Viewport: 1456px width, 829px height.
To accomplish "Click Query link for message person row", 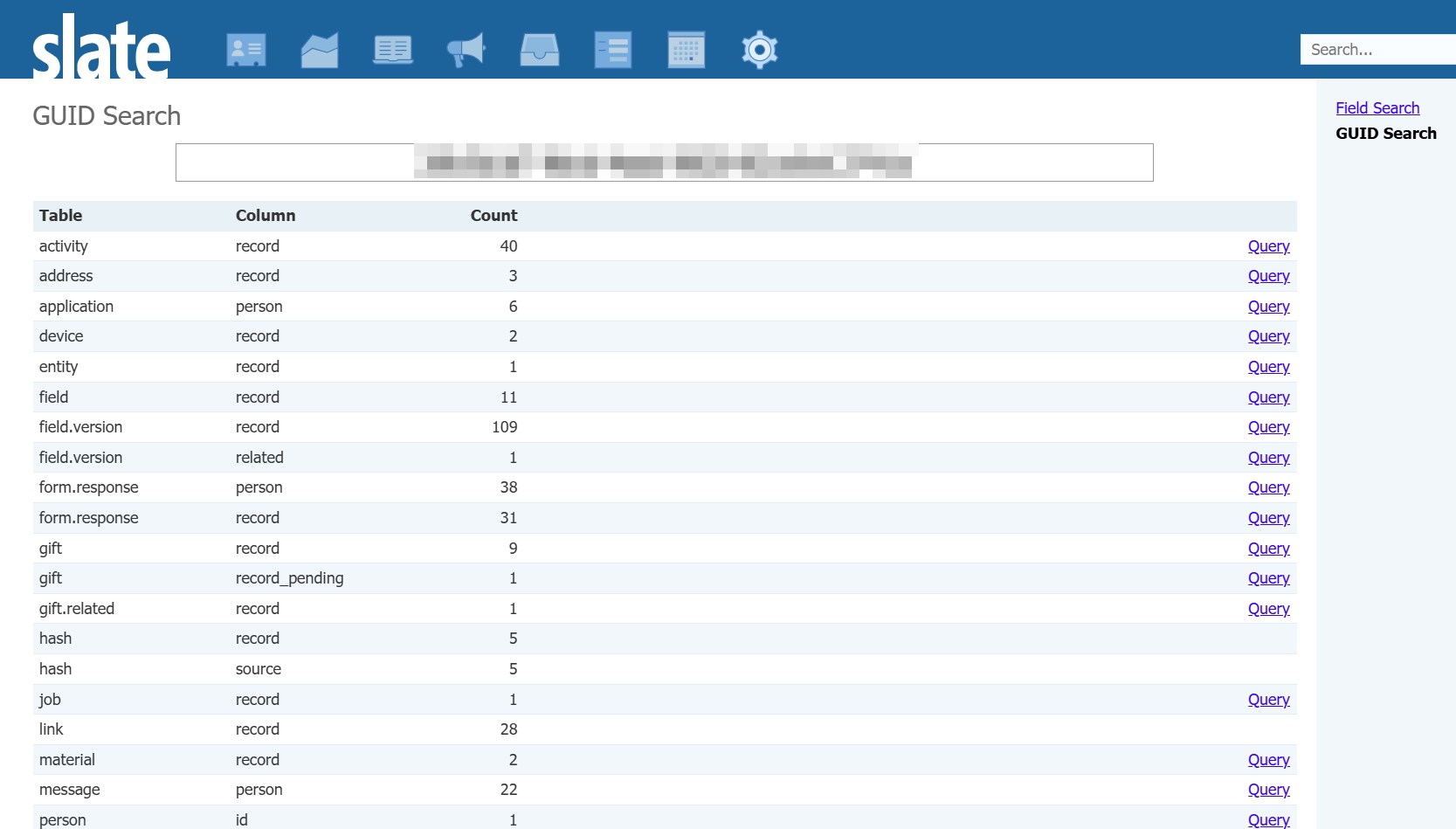I will (1268, 790).
